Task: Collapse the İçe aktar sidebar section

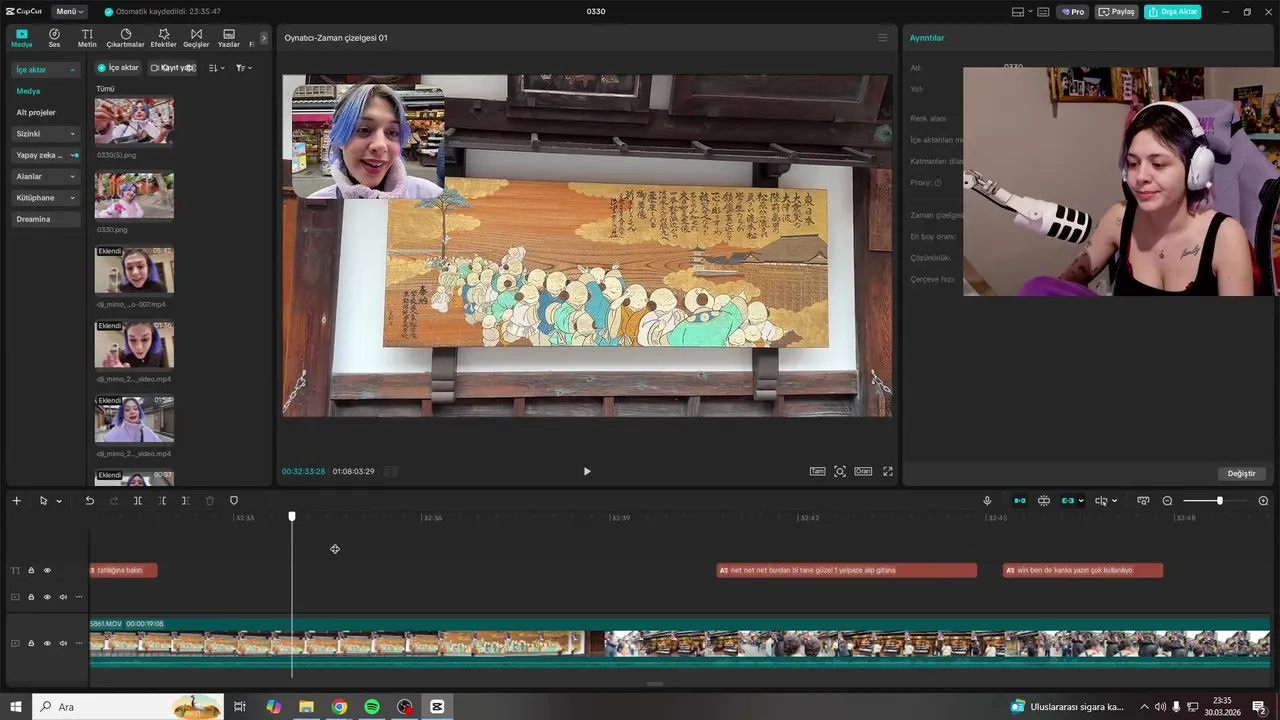Action: point(45,70)
